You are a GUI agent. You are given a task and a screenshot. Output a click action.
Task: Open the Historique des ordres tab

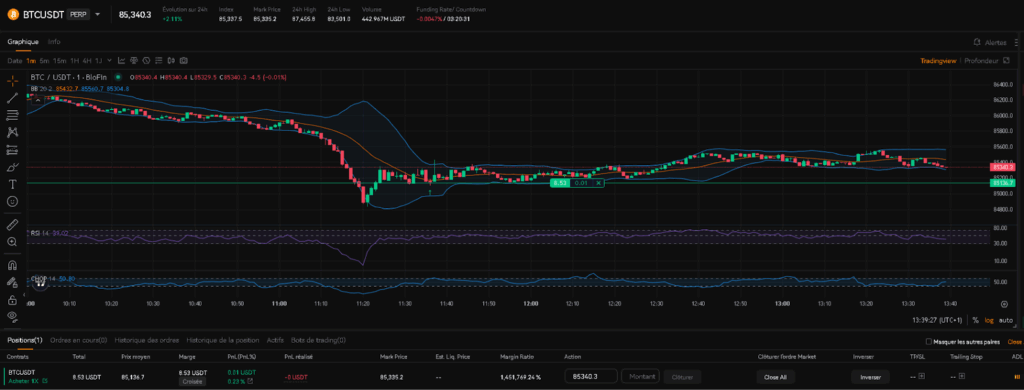pos(147,340)
